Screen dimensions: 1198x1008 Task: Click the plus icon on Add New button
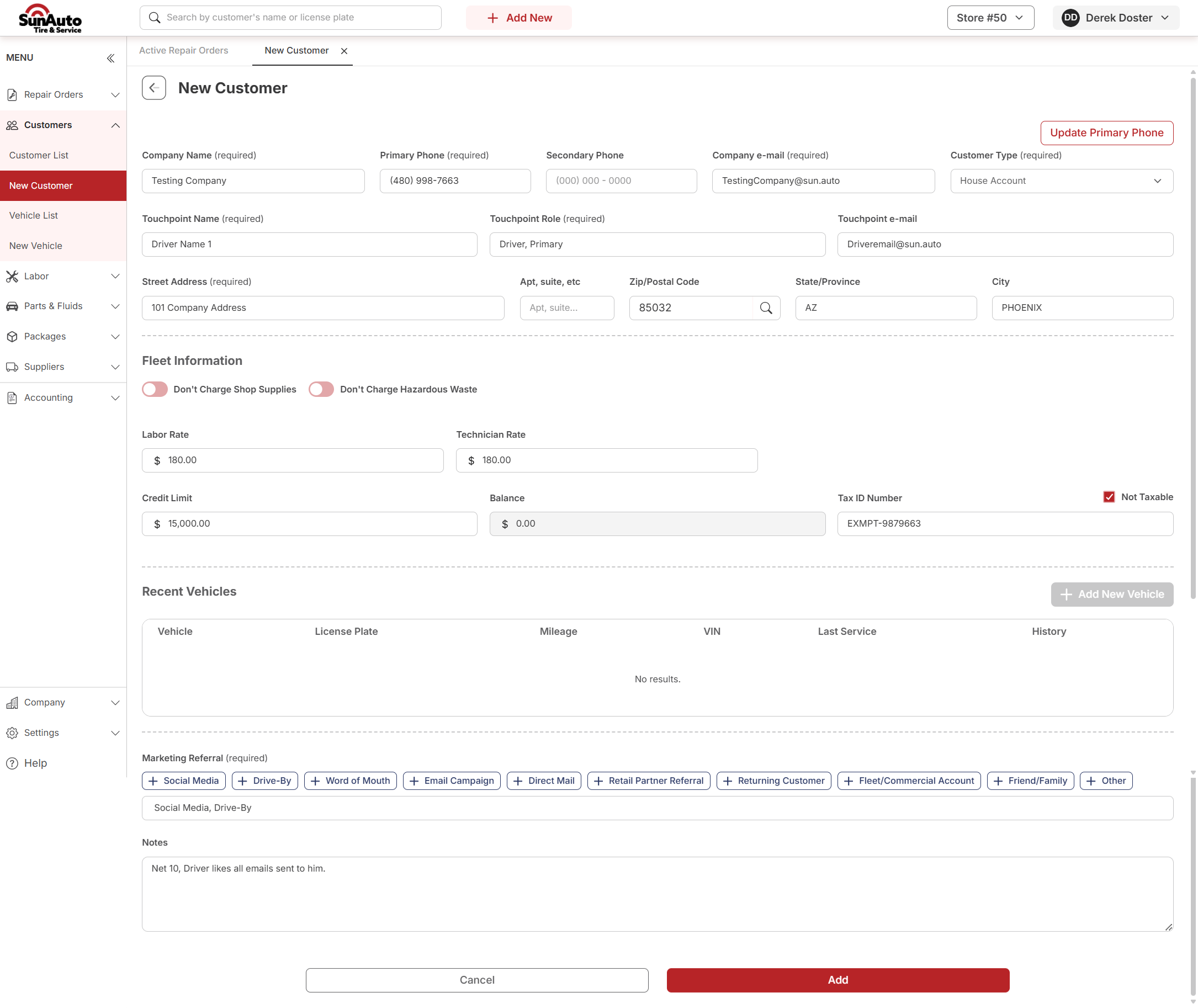(x=492, y=18)
